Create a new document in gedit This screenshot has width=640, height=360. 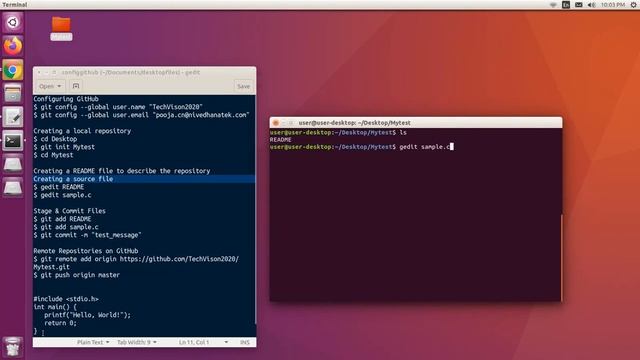point(76,86)
